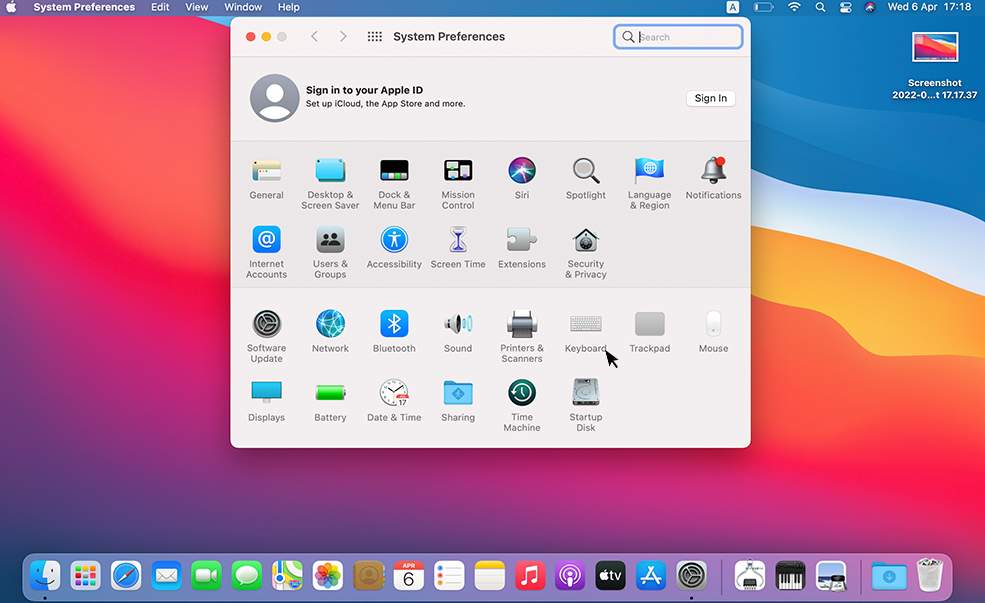Open Messages from the Dock
Viewport: 985px width, 603px height.
(x=247, y=575)
